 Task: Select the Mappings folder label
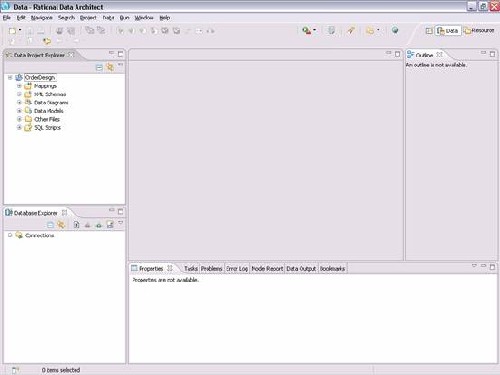coord(45,86)
